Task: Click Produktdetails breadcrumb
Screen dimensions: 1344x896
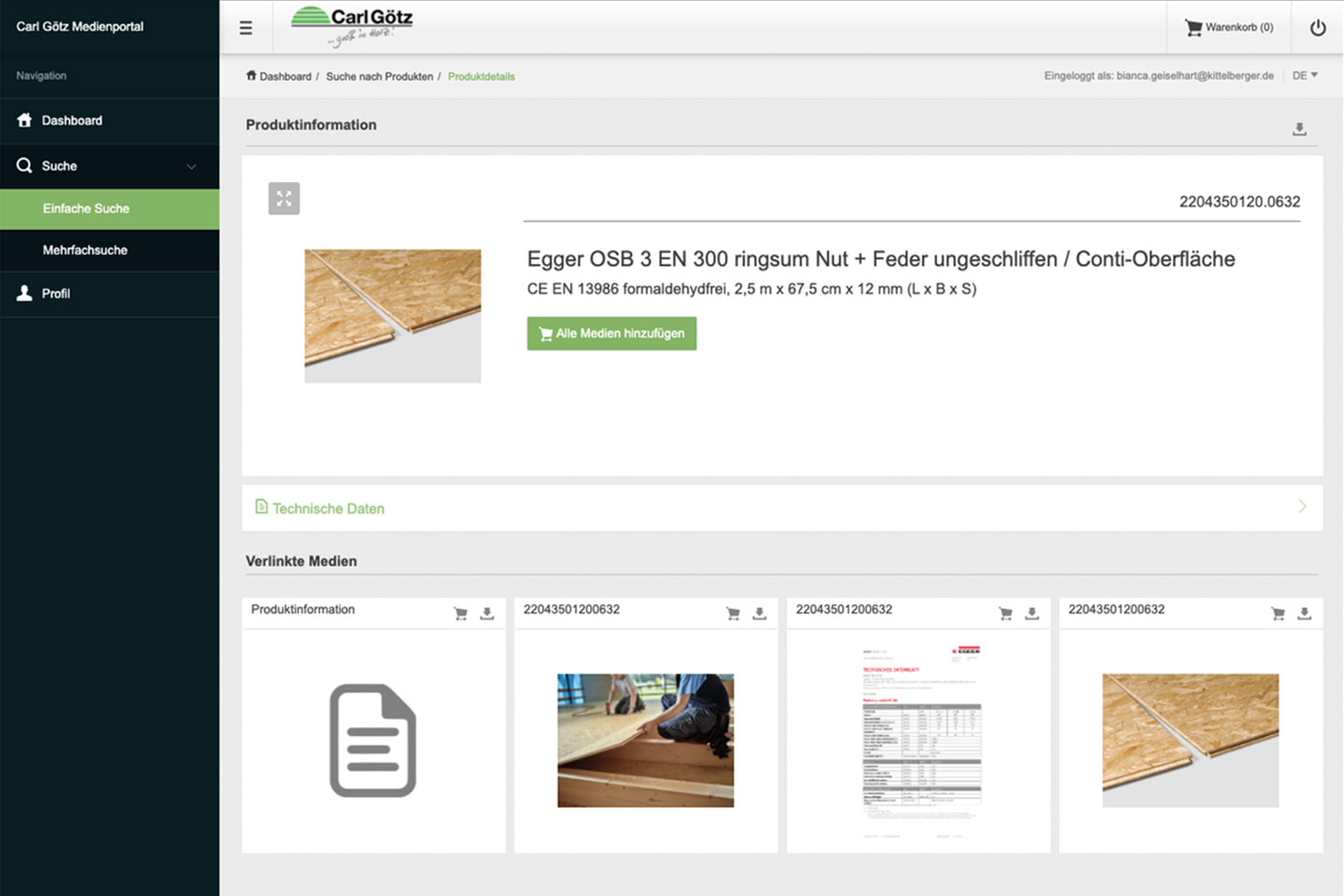Action: [481, 77]
